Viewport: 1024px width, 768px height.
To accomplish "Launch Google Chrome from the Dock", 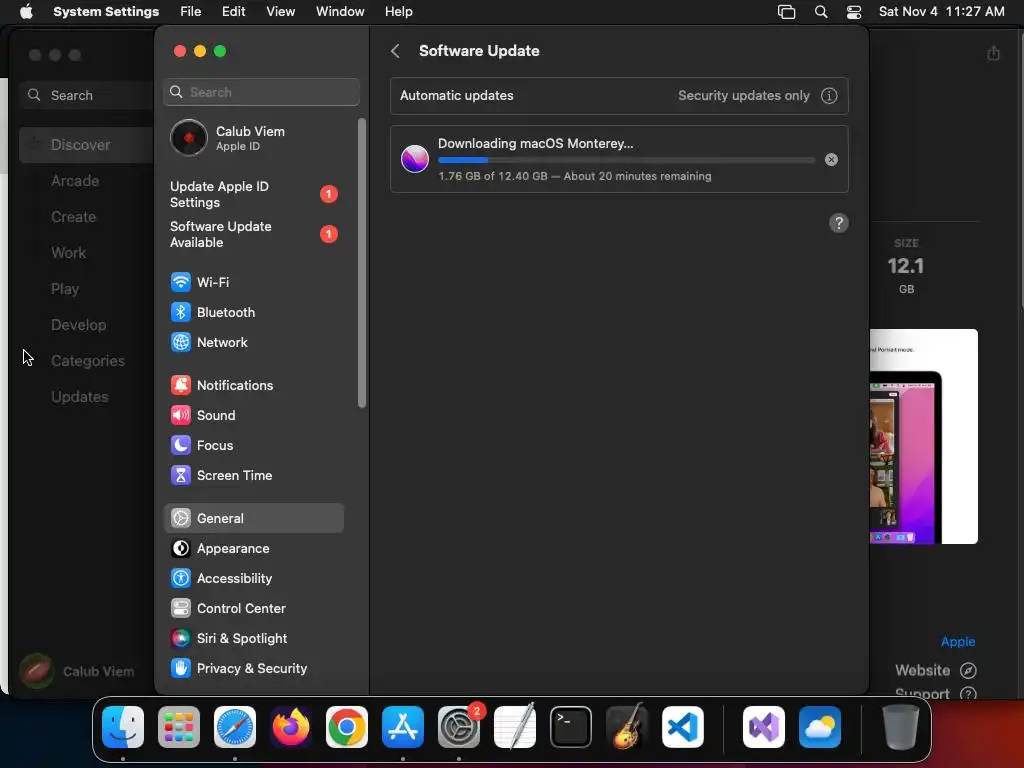I will coord(347,727).
